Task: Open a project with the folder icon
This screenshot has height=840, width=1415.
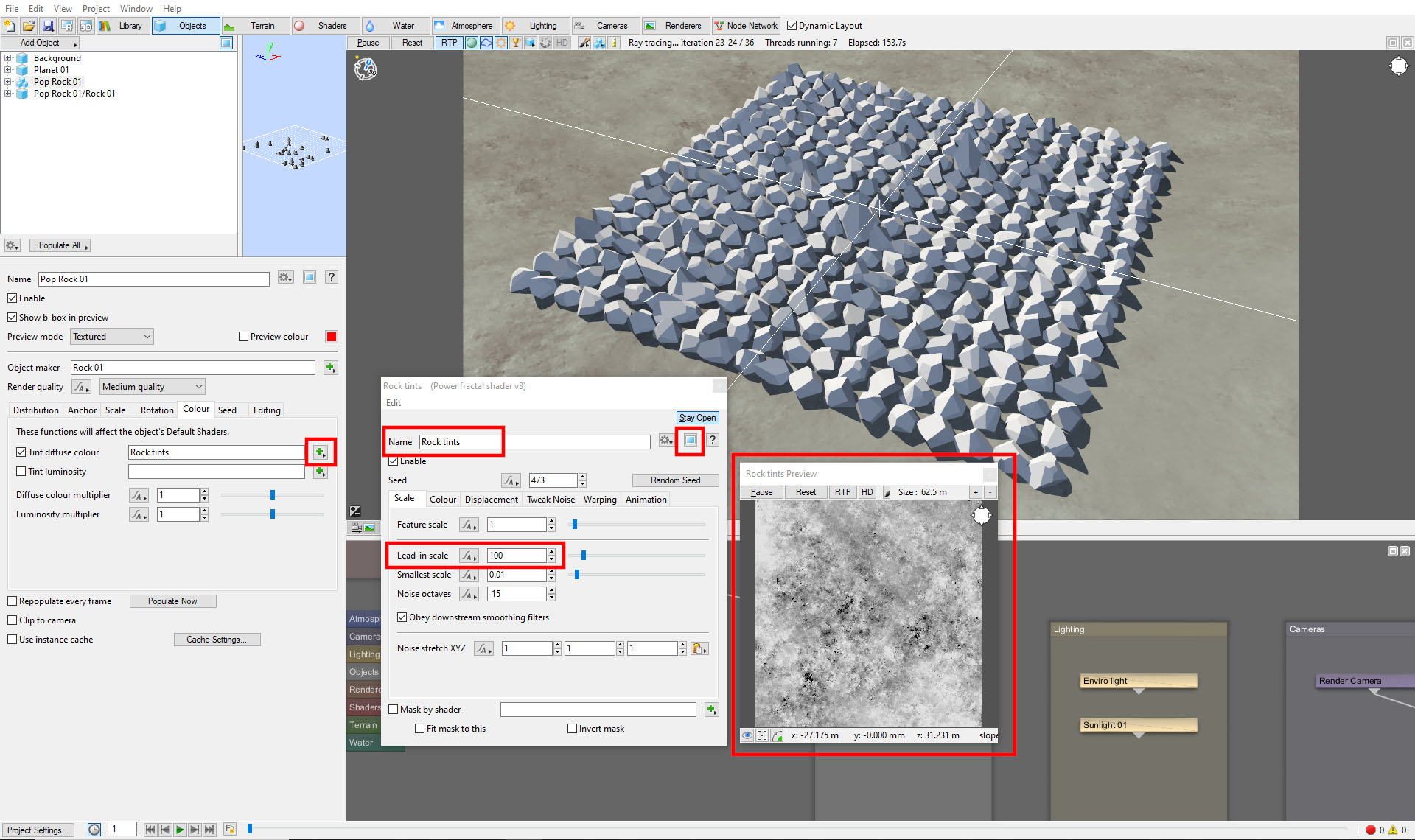Action: point(29,26)
